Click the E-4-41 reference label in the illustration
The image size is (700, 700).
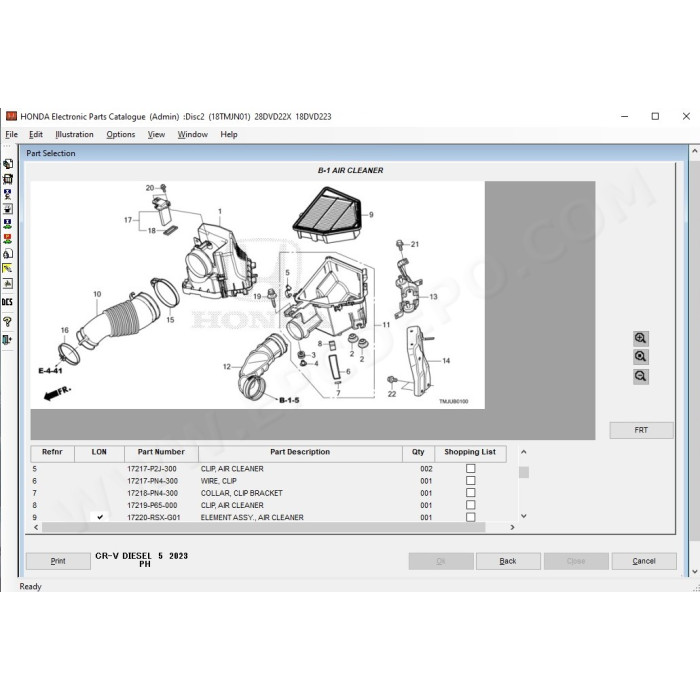[50, 371]
